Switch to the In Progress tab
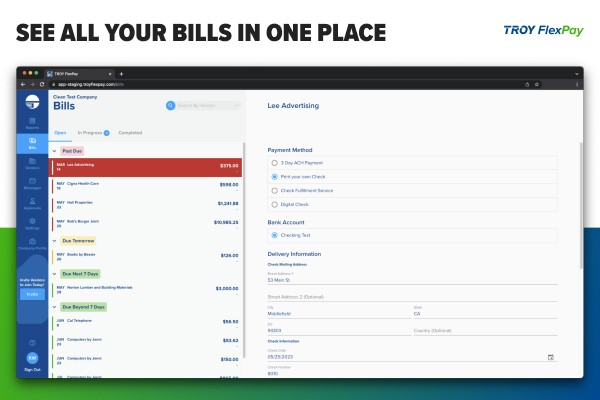 pyautogui.click(x=90, y=133)
